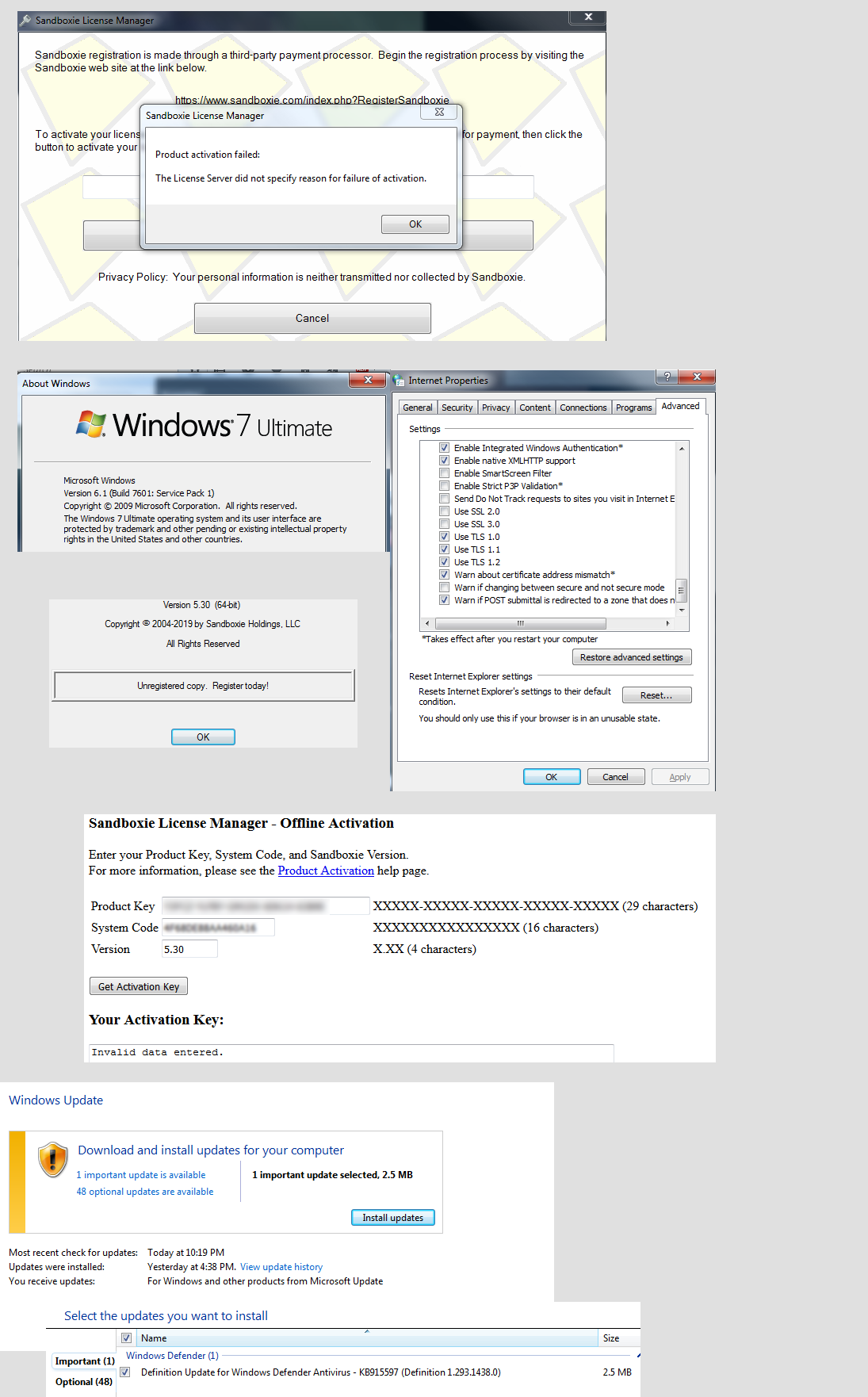The height and width of the screenshot is (1397, 868).
Task: Deselect the Windows Defender definition update checkbox
Action: (x=125, y=1372)
